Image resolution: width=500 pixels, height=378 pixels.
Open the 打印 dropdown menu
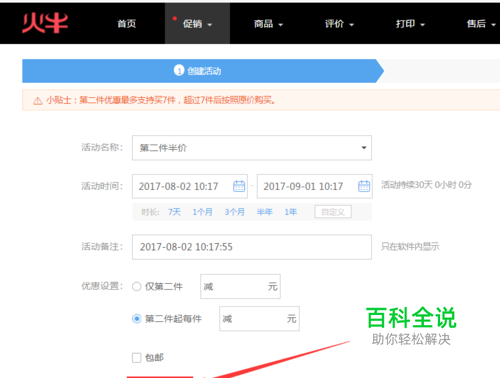[410, 24]
